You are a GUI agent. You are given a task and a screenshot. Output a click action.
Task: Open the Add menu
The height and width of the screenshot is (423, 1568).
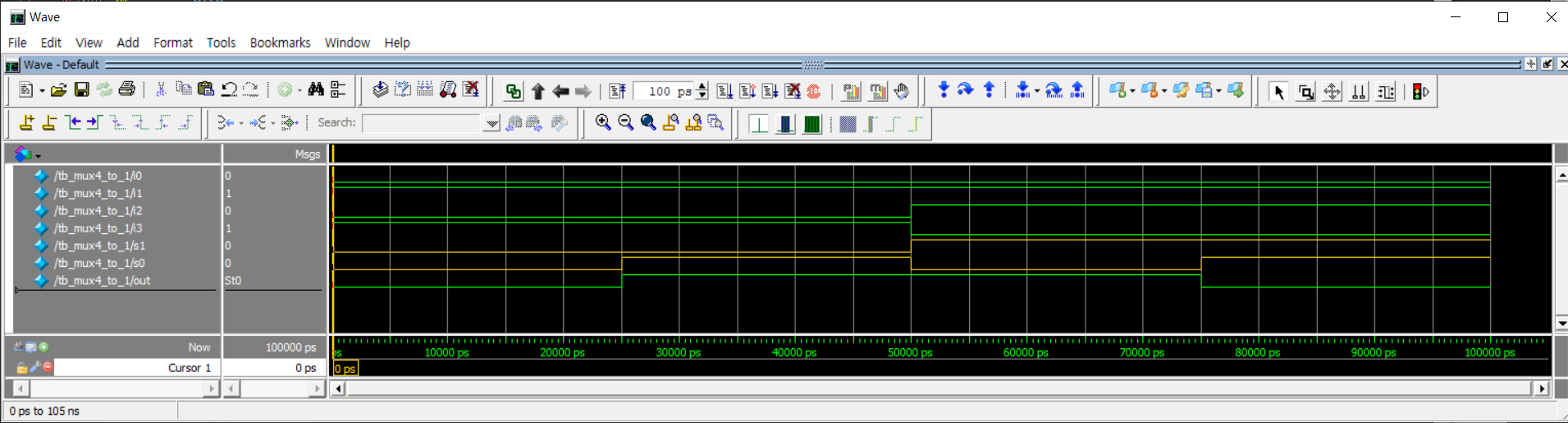(128, 43)
